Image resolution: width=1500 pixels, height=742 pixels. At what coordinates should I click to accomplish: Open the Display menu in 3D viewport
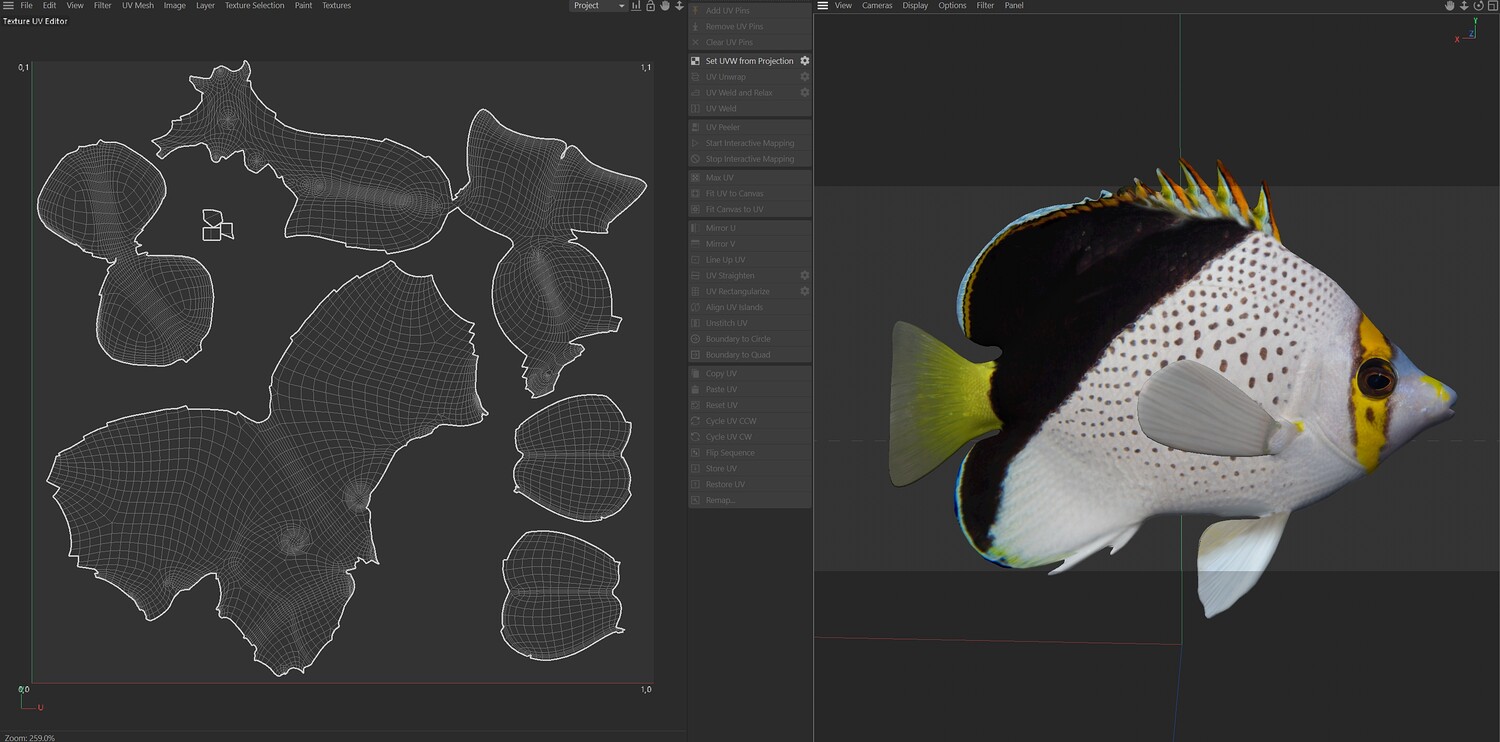tap(915, 6)
